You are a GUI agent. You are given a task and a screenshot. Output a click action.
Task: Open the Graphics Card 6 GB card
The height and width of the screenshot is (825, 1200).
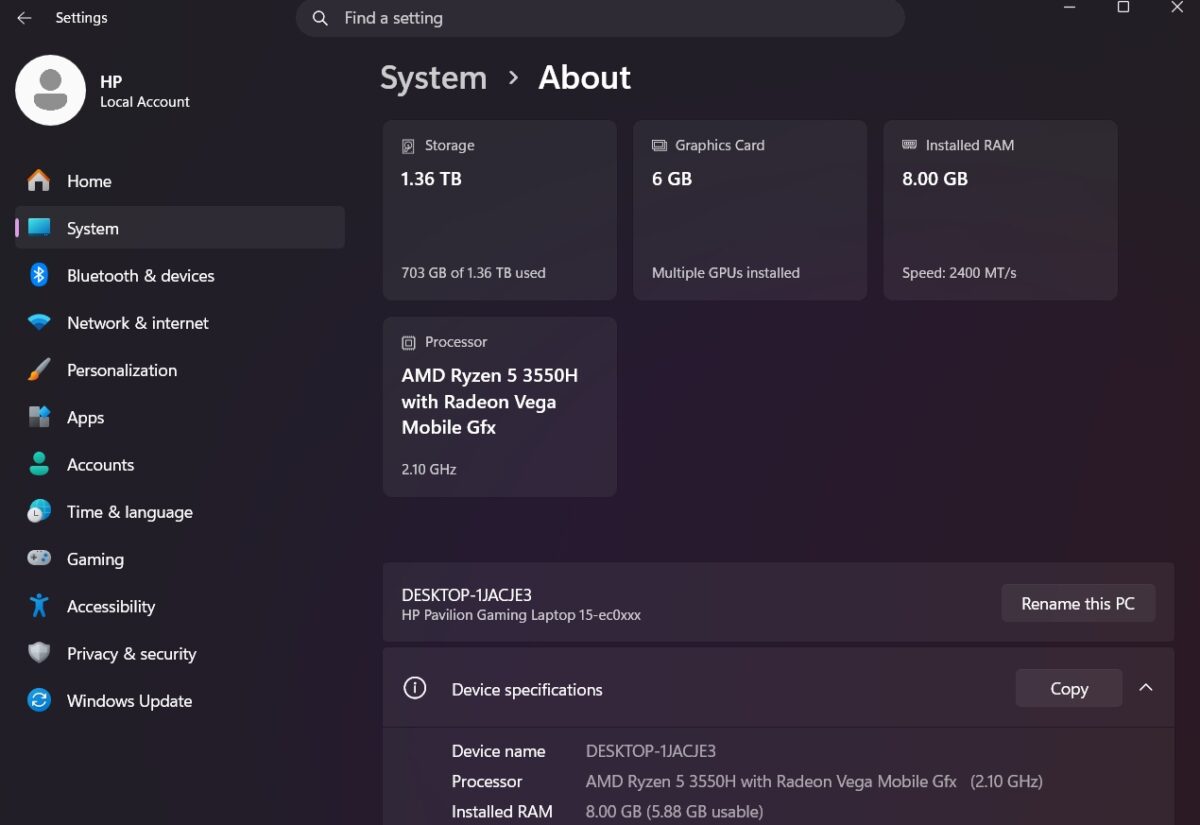750,210
